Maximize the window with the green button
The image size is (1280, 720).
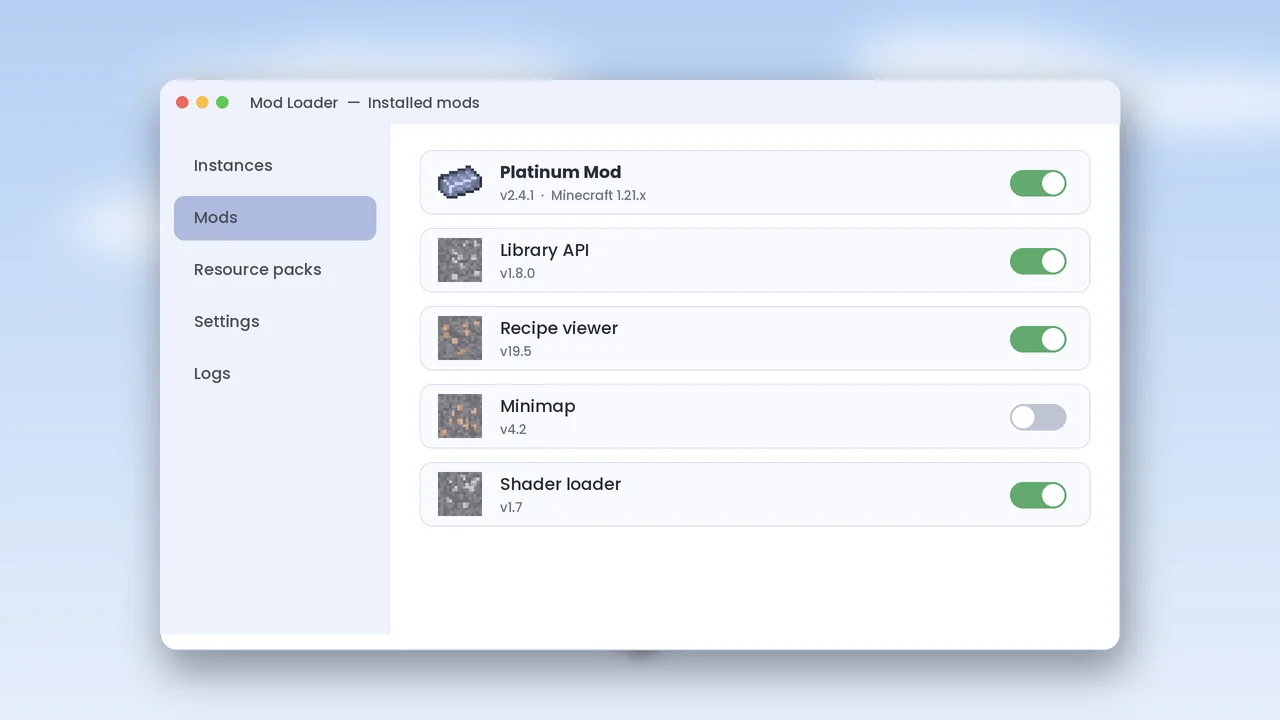coord(222,102)
